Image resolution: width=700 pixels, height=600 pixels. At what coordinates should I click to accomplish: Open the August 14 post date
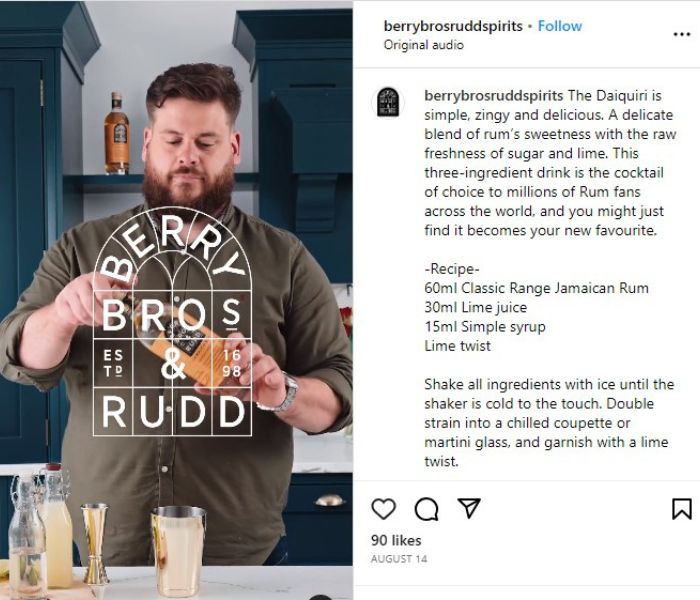click(x=399, y=559)
